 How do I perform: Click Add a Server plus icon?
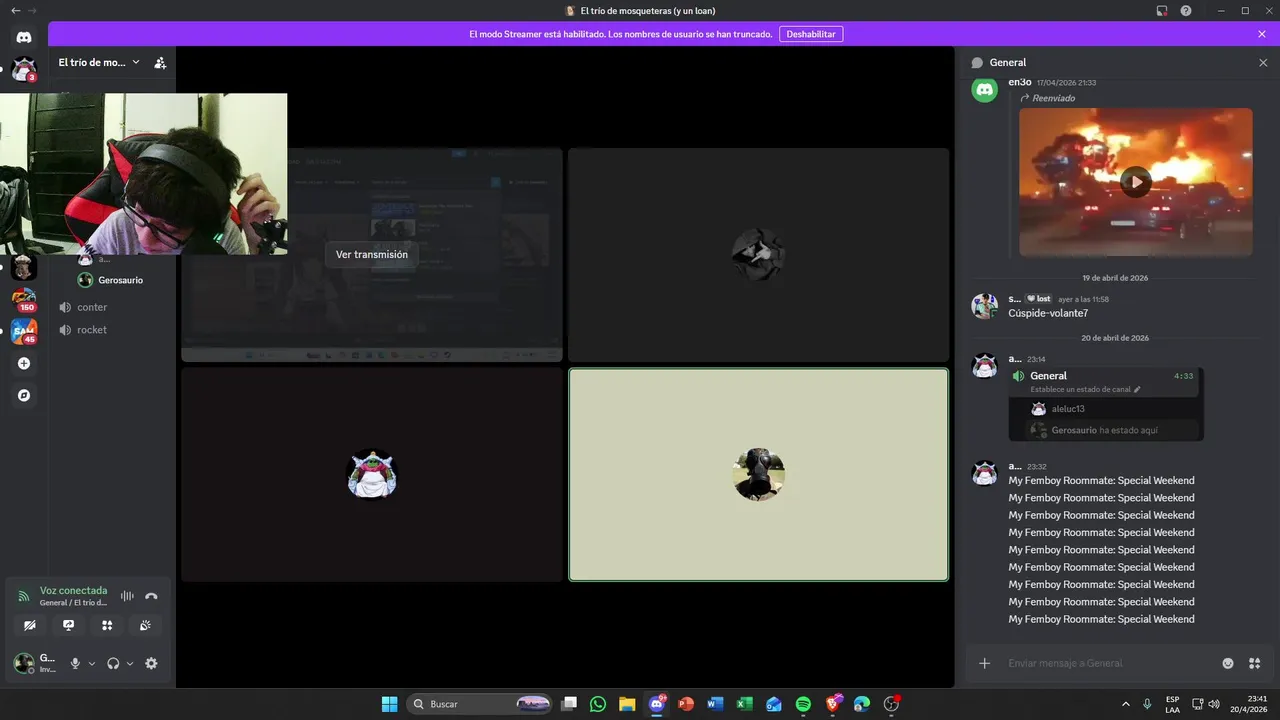[24, 363]
